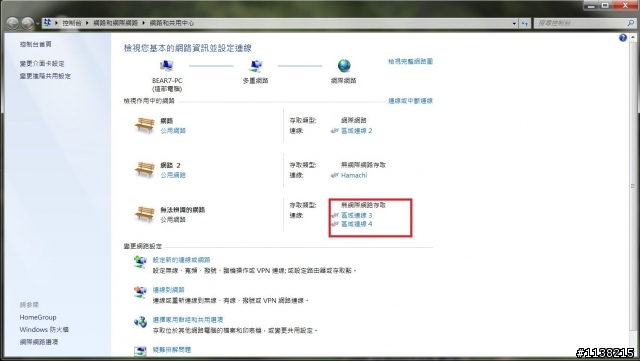Viewport: 640px width, 361px height.
Task: Click the scroll up arrow of the scrollbar
Action: click(x=633, y=38)
